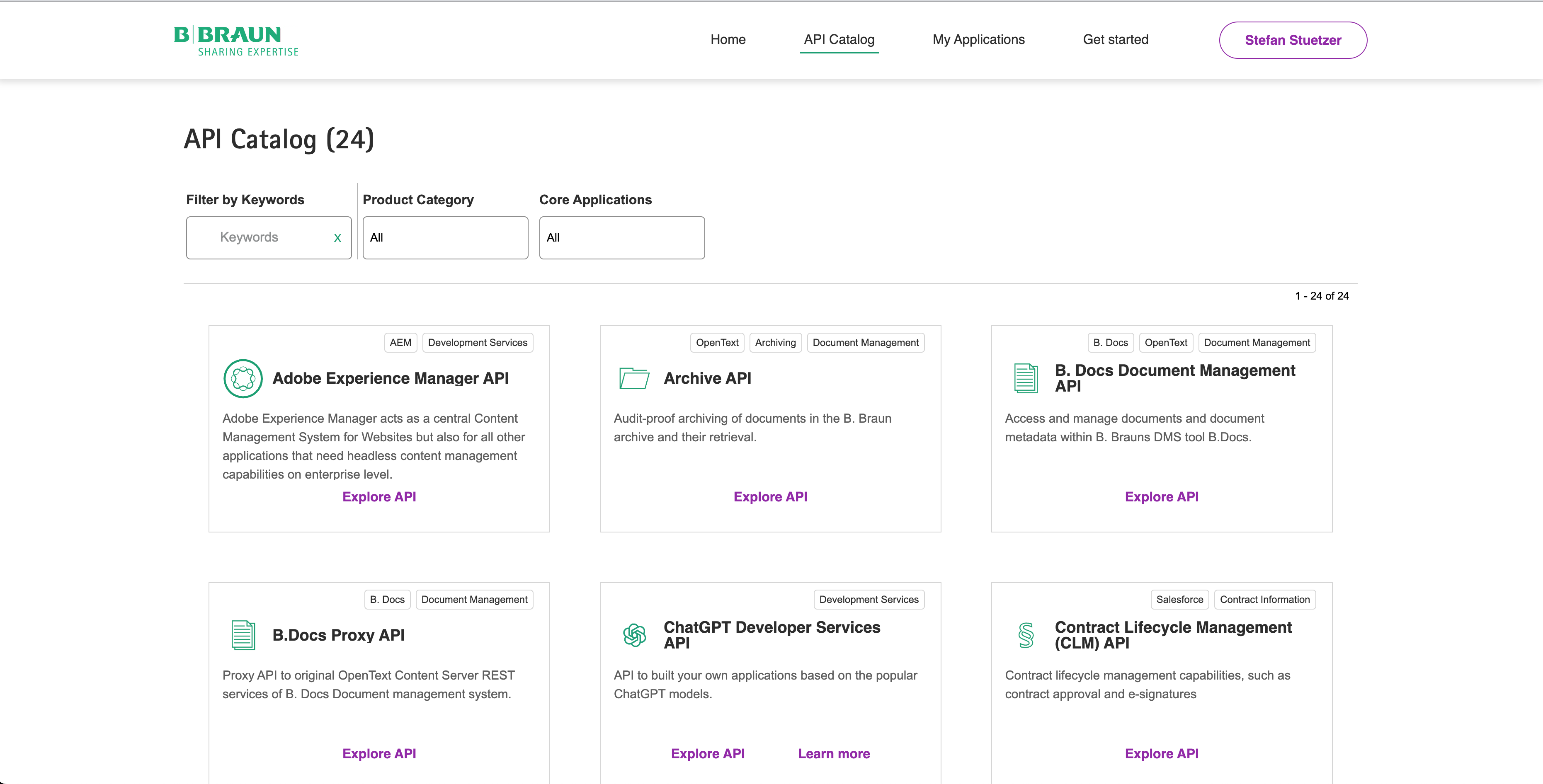Open the Core Applications dropdown

click(x=622, y=238)
